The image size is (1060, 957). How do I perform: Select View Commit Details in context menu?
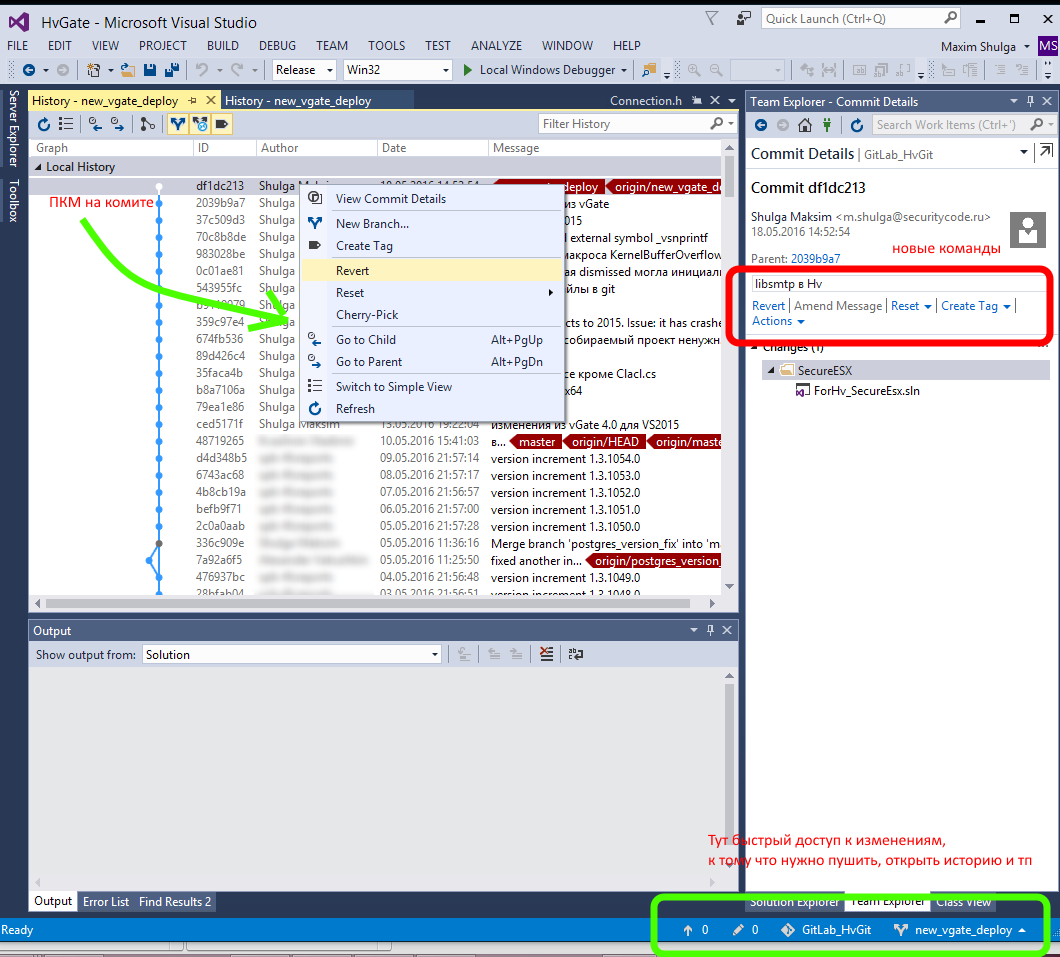click(432, 199)
